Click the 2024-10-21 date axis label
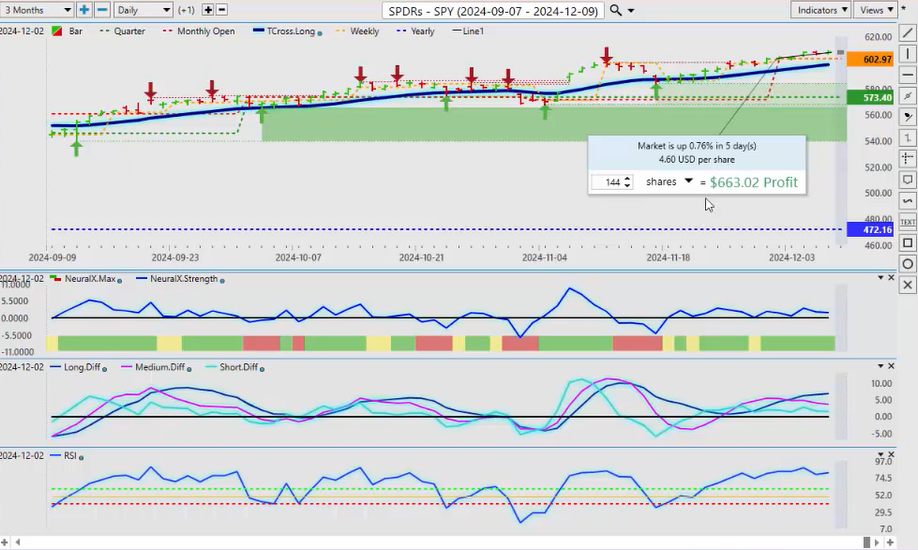The image size is (918, 550). [x=422, y=257]
